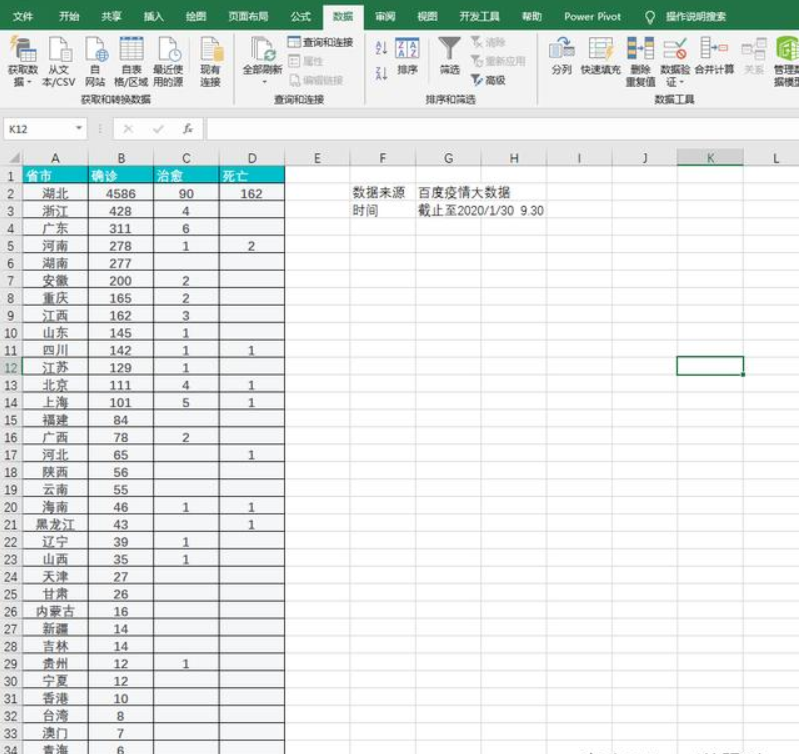Expand the Refresh All dropdown arrow

(x=264, y=82)
